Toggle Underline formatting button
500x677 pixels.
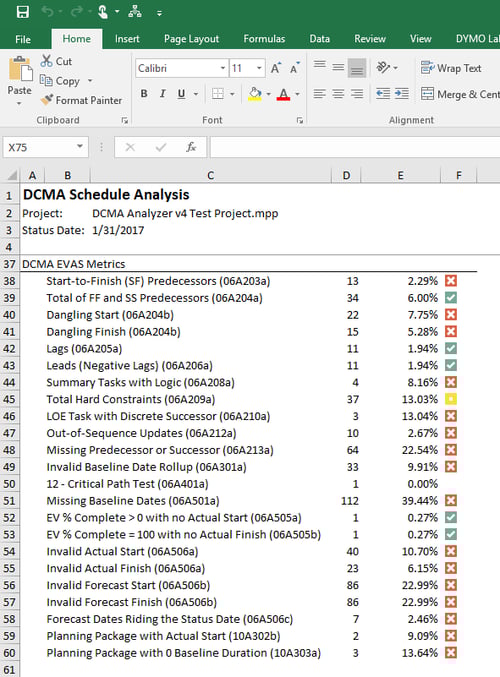click(181, 94)
